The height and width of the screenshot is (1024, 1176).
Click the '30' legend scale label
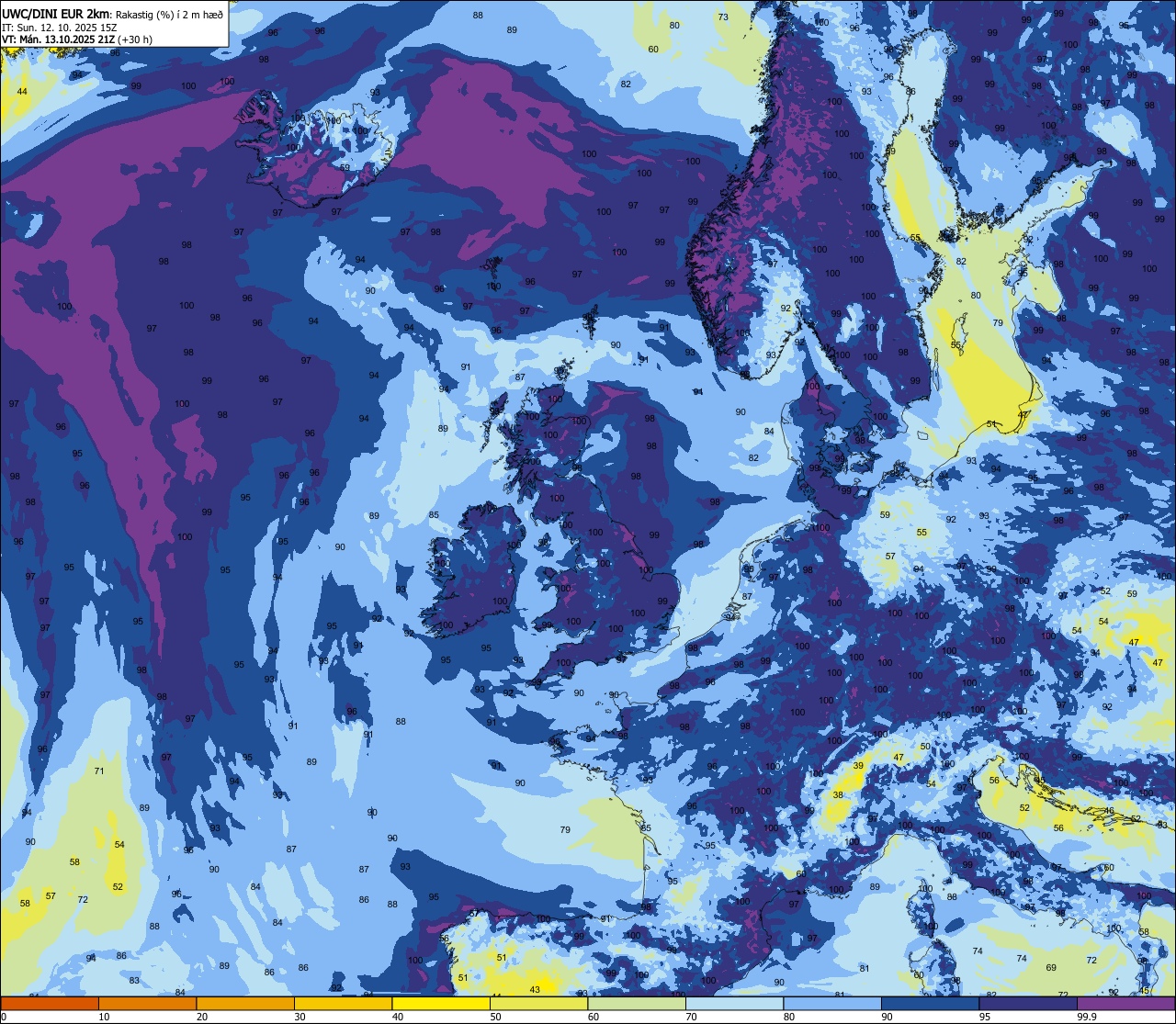[x=301, y=1017]
